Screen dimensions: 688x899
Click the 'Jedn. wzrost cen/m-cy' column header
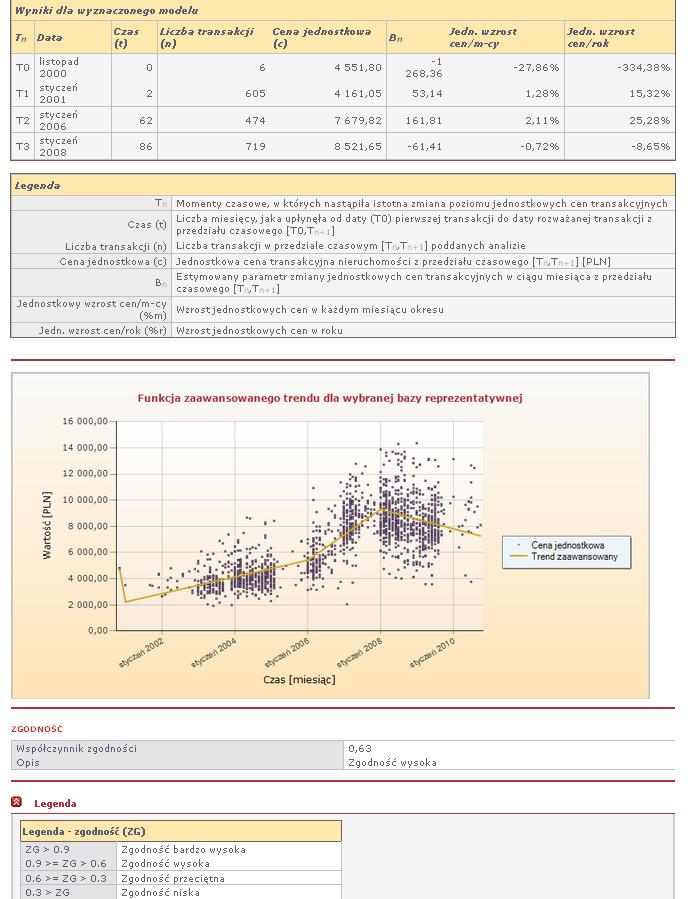point(483,37)
